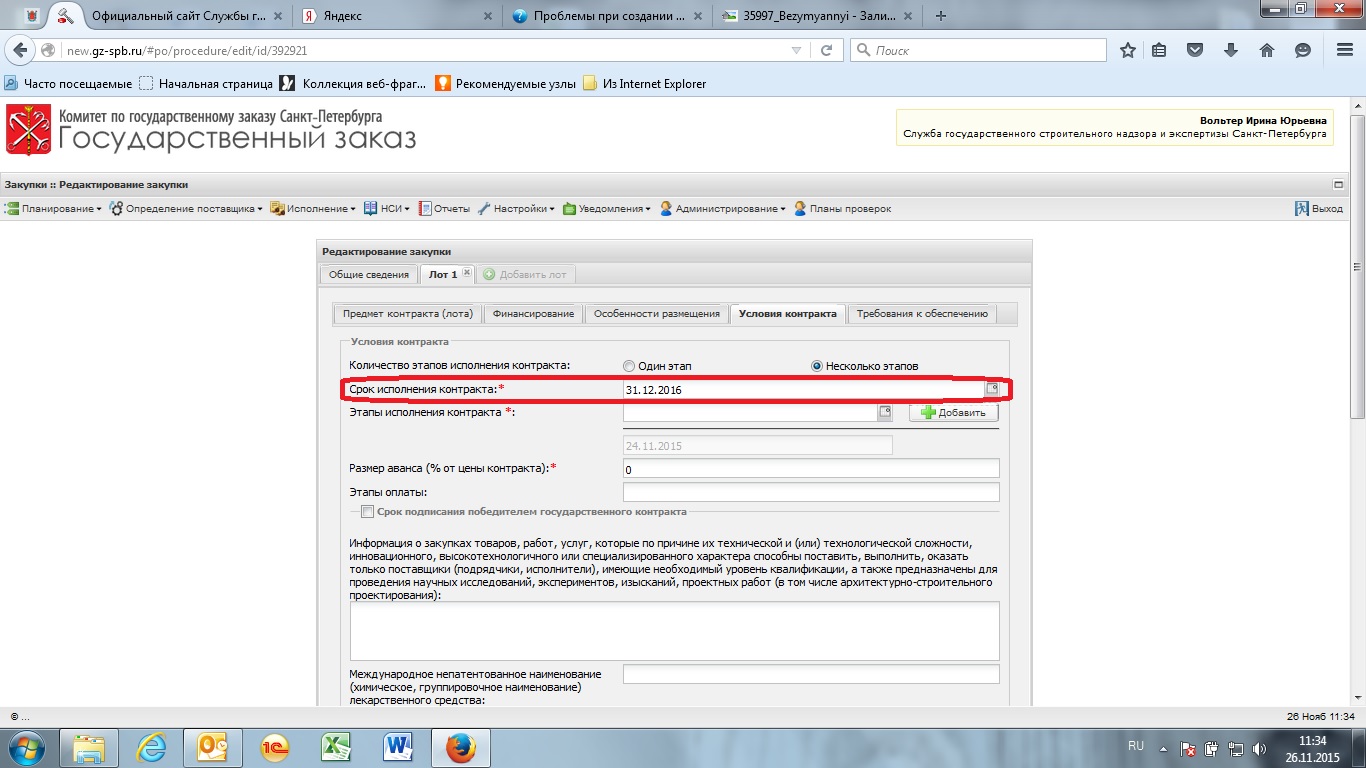Open Word from the taskbar

[x=399, y=748]
